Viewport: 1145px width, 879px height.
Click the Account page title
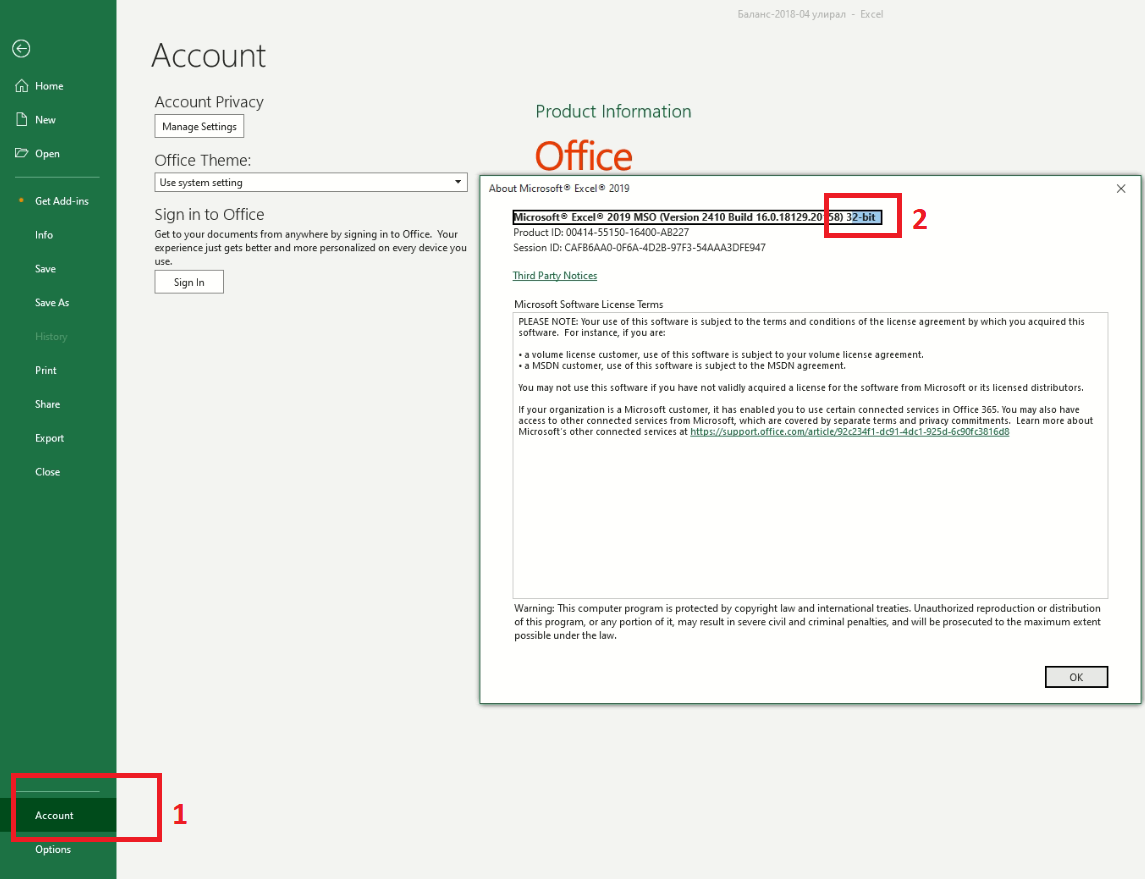tap(209, 55)
